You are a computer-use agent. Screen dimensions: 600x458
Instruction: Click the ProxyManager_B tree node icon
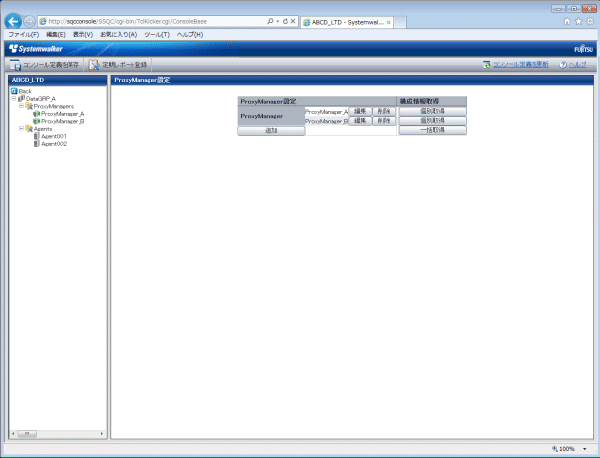click(37, 121)
